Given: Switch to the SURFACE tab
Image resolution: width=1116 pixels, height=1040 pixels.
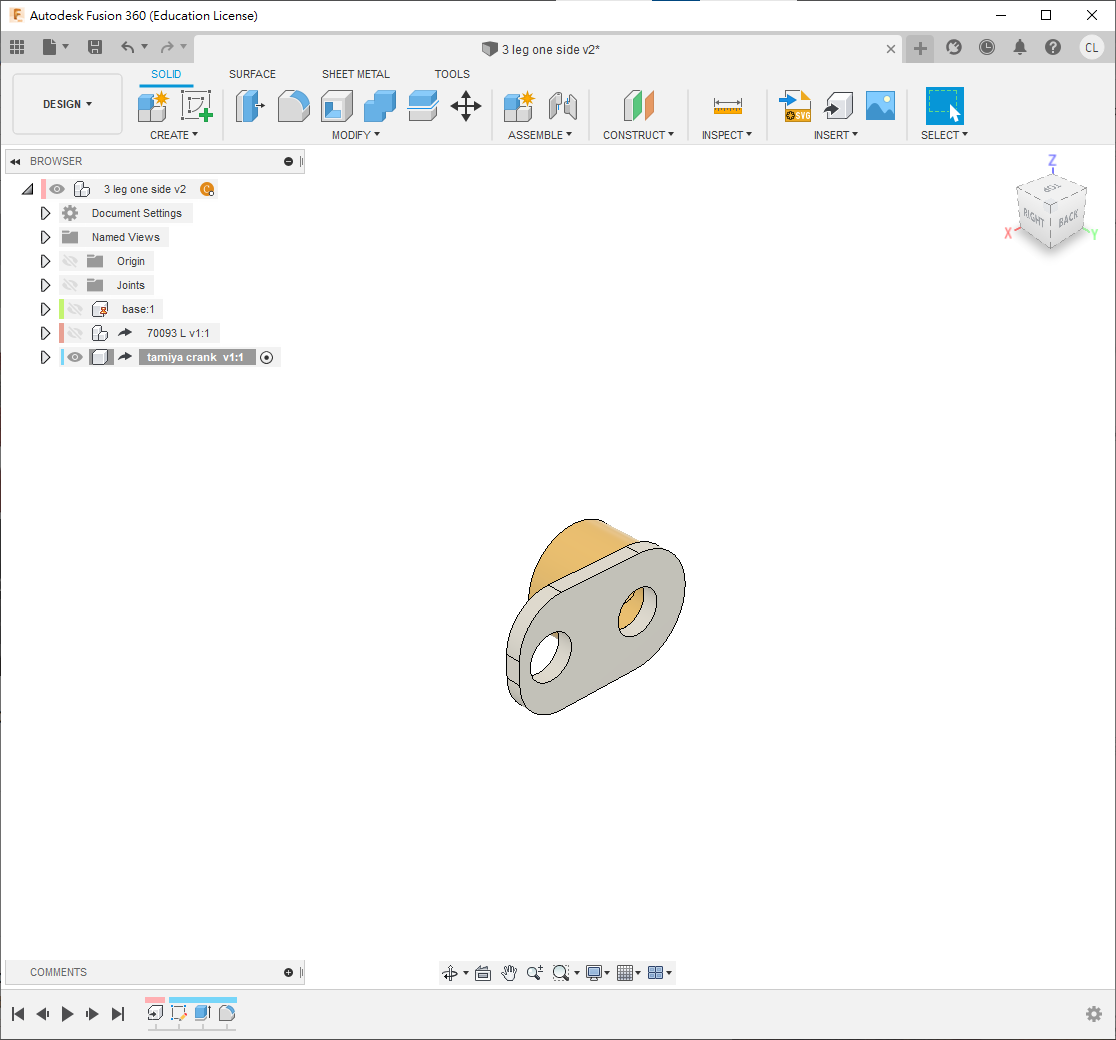Looking at the screenshot, I should (252, 74).
